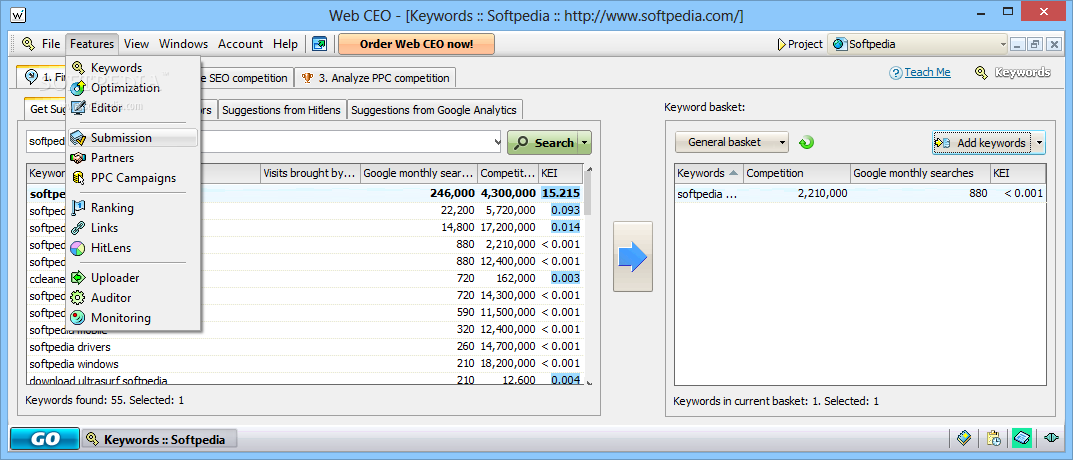Open the Add keywords dropdown arrow
This screenshot has width=1073, height=460.
(1039, 142)
